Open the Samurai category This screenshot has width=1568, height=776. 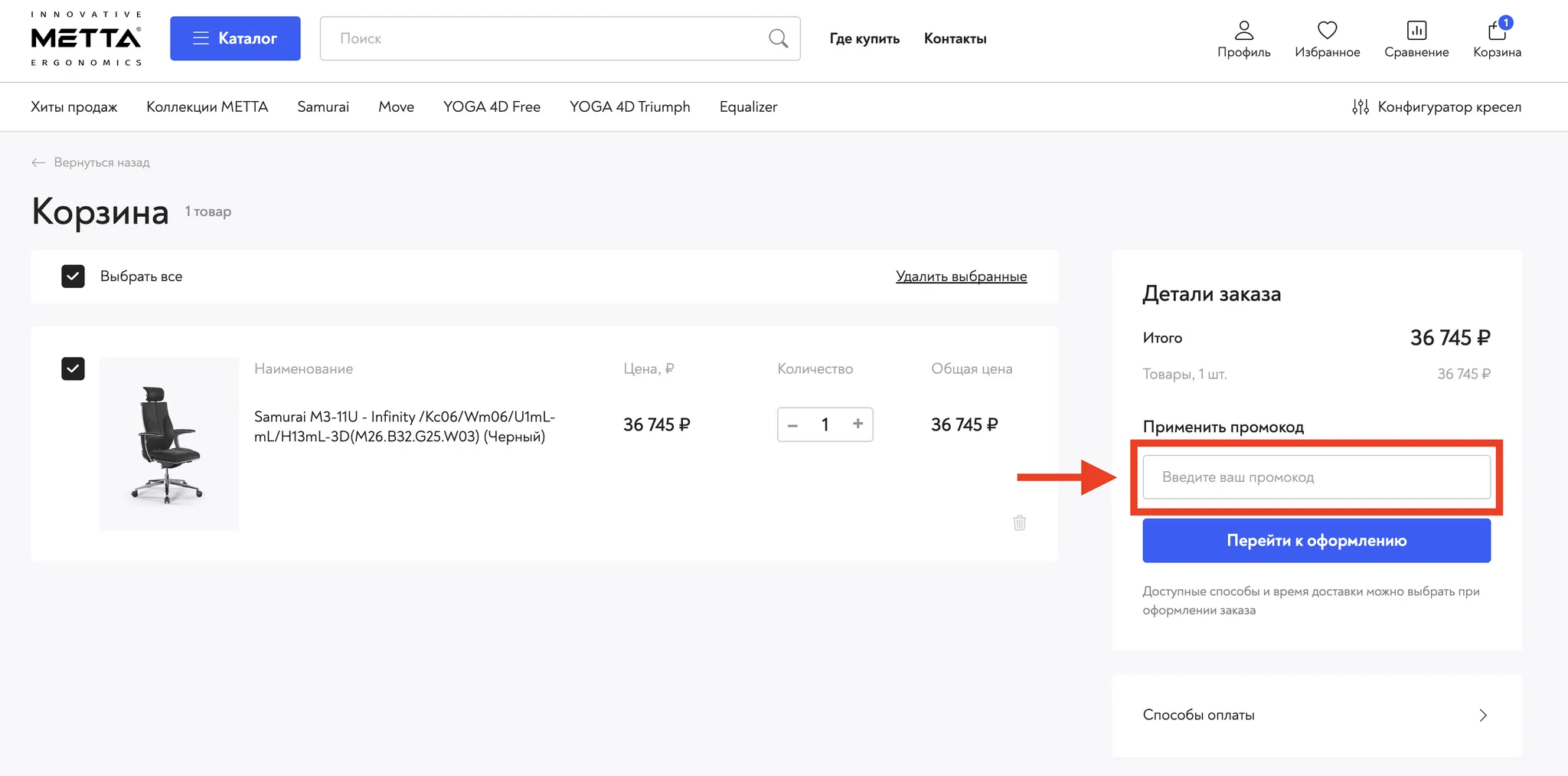click(323, 106)
